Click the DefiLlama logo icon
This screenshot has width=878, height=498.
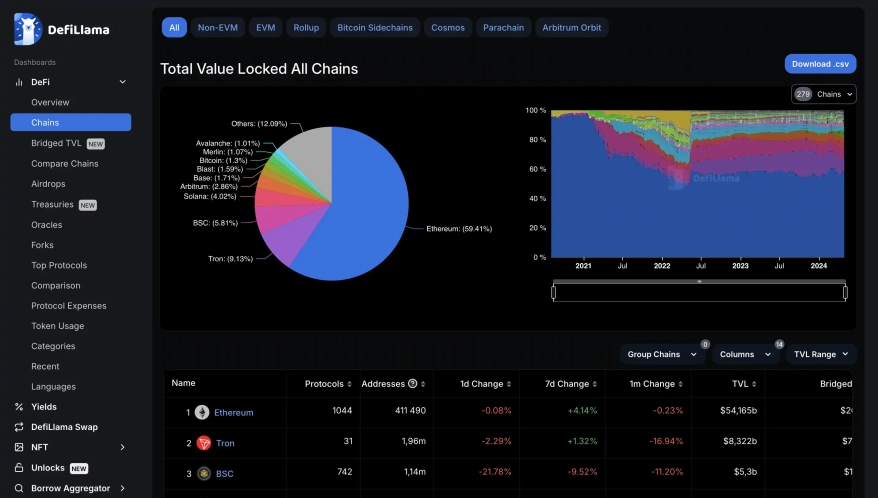(x=28, y=29)
